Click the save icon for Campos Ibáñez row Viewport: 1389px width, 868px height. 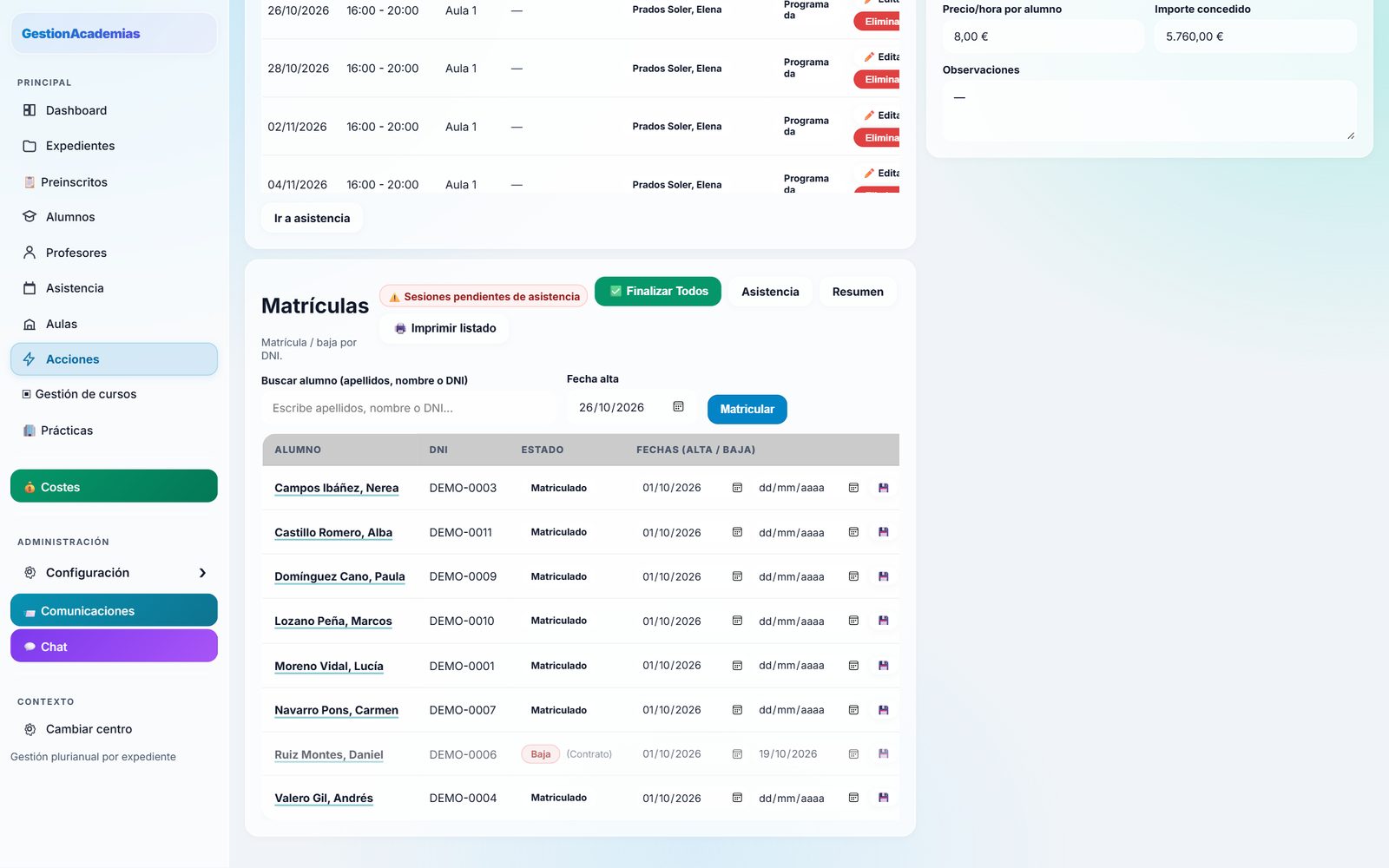point(883,488)
